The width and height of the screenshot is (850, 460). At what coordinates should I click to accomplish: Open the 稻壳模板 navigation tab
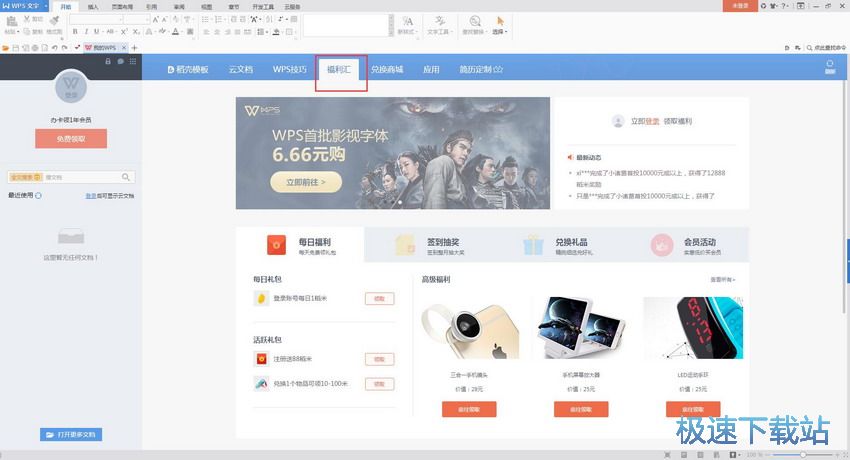[x=188, y=69]
